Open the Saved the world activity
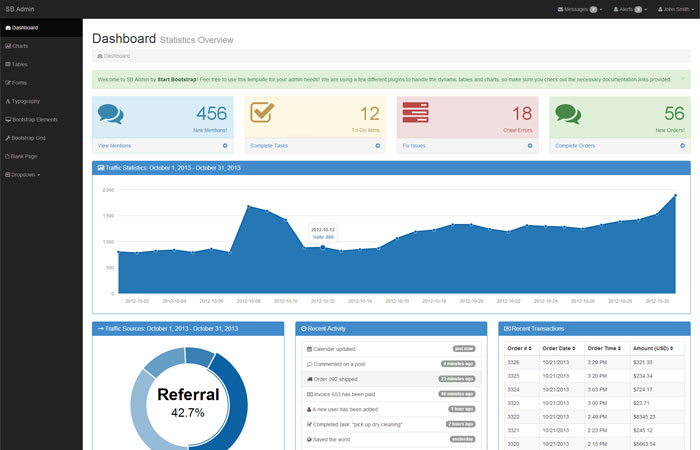Viewport: 700px width, 450px height. click(391, 440)
